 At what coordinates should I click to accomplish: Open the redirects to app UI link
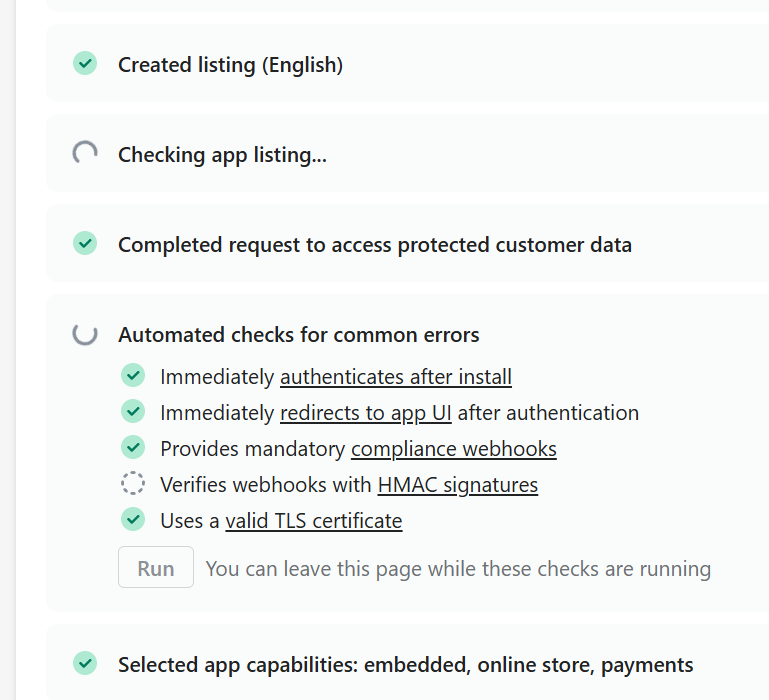click(365, 413)
